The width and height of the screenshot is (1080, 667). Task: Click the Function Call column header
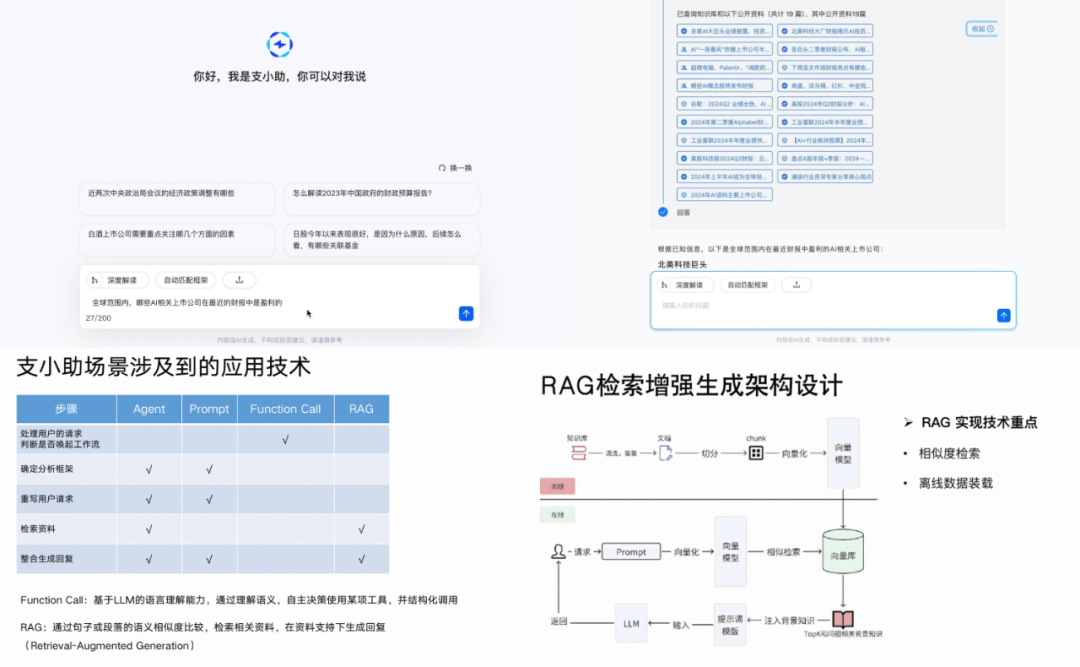(x=285, y=409)
